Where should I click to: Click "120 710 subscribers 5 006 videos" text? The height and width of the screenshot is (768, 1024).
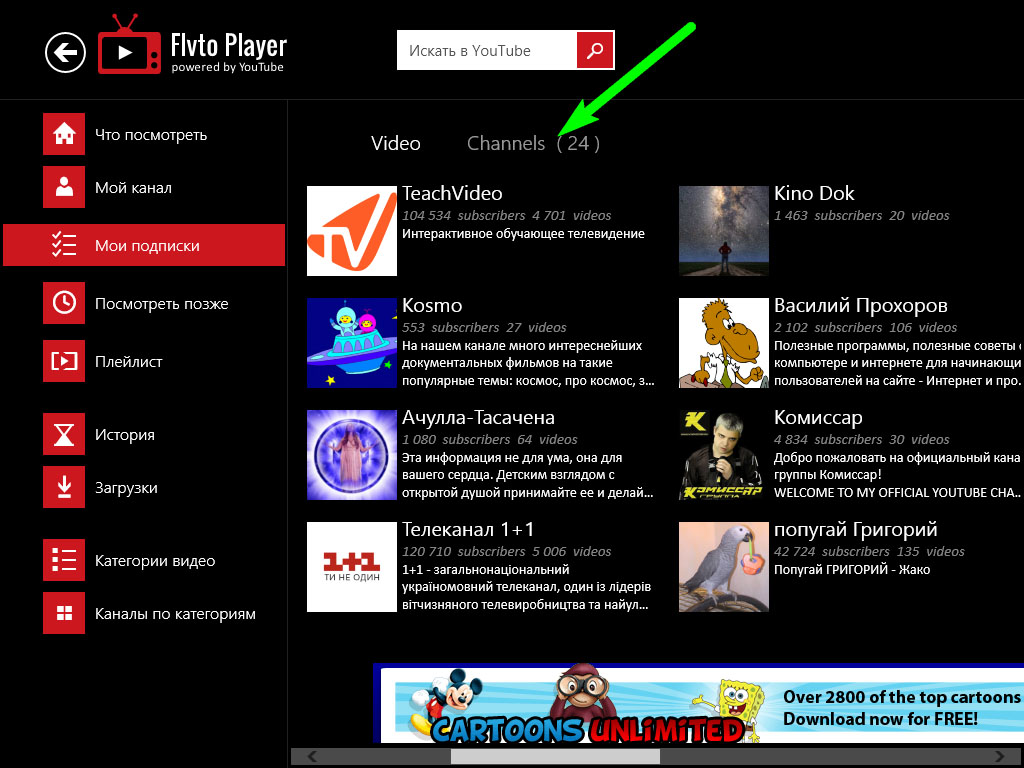pos(507,552)
